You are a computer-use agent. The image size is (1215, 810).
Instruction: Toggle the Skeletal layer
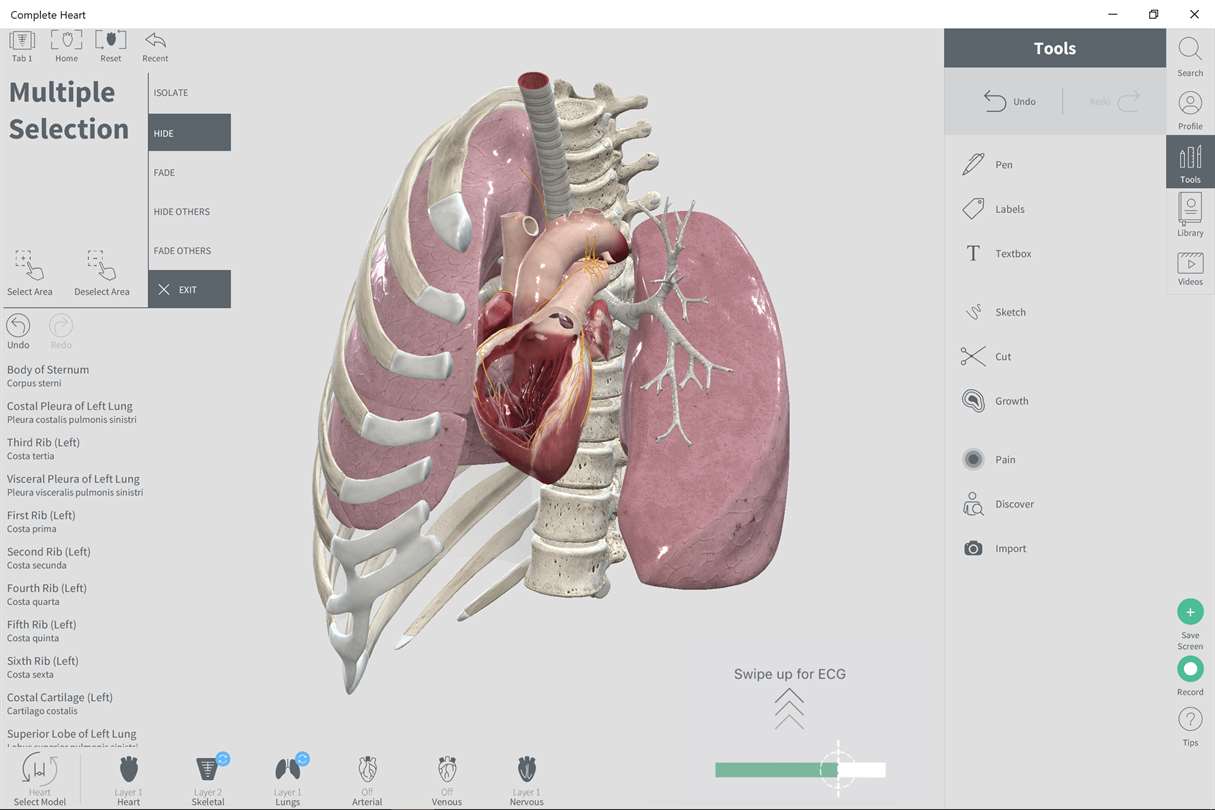208,781
